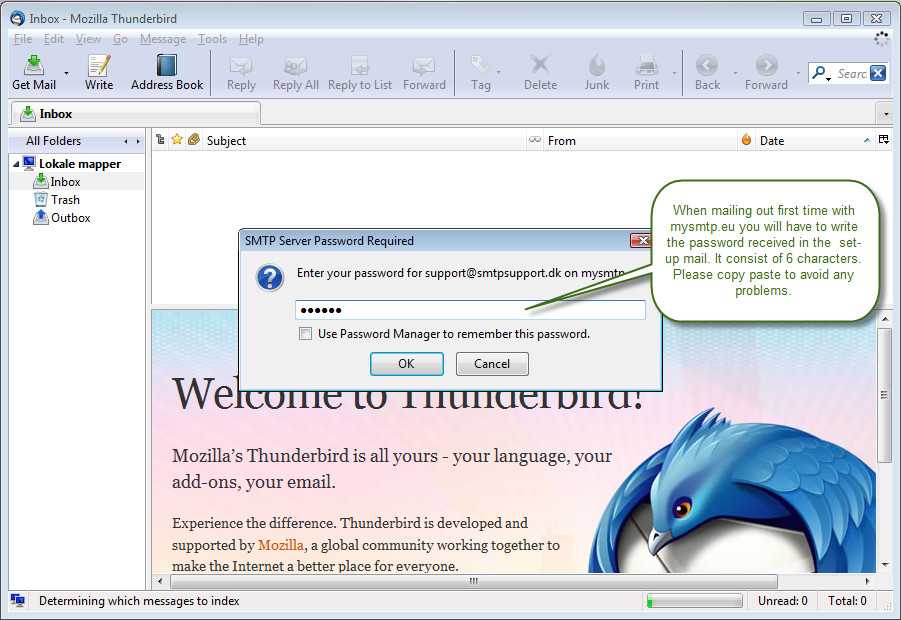This screenshot has width=901, height=620.
Task: Click the Reply to List icon
Action: pyautogui.click(x=360, y=66)
